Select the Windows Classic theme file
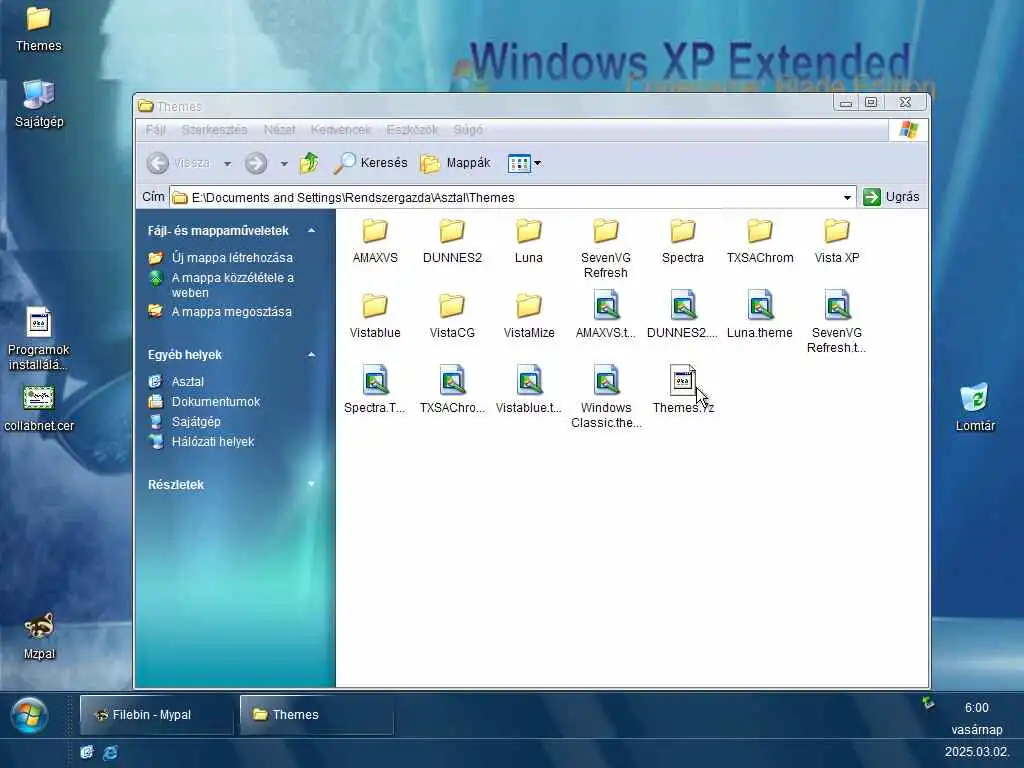Image resolution: width=1024 pixels, height=768 pixels. click(605, 398)
